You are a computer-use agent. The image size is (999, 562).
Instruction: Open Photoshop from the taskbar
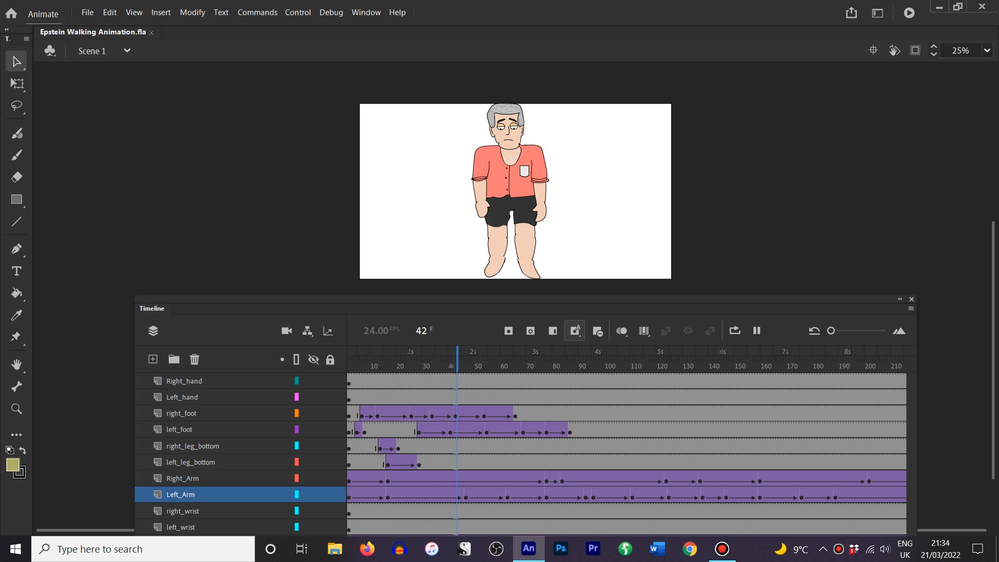coord(561,549)
